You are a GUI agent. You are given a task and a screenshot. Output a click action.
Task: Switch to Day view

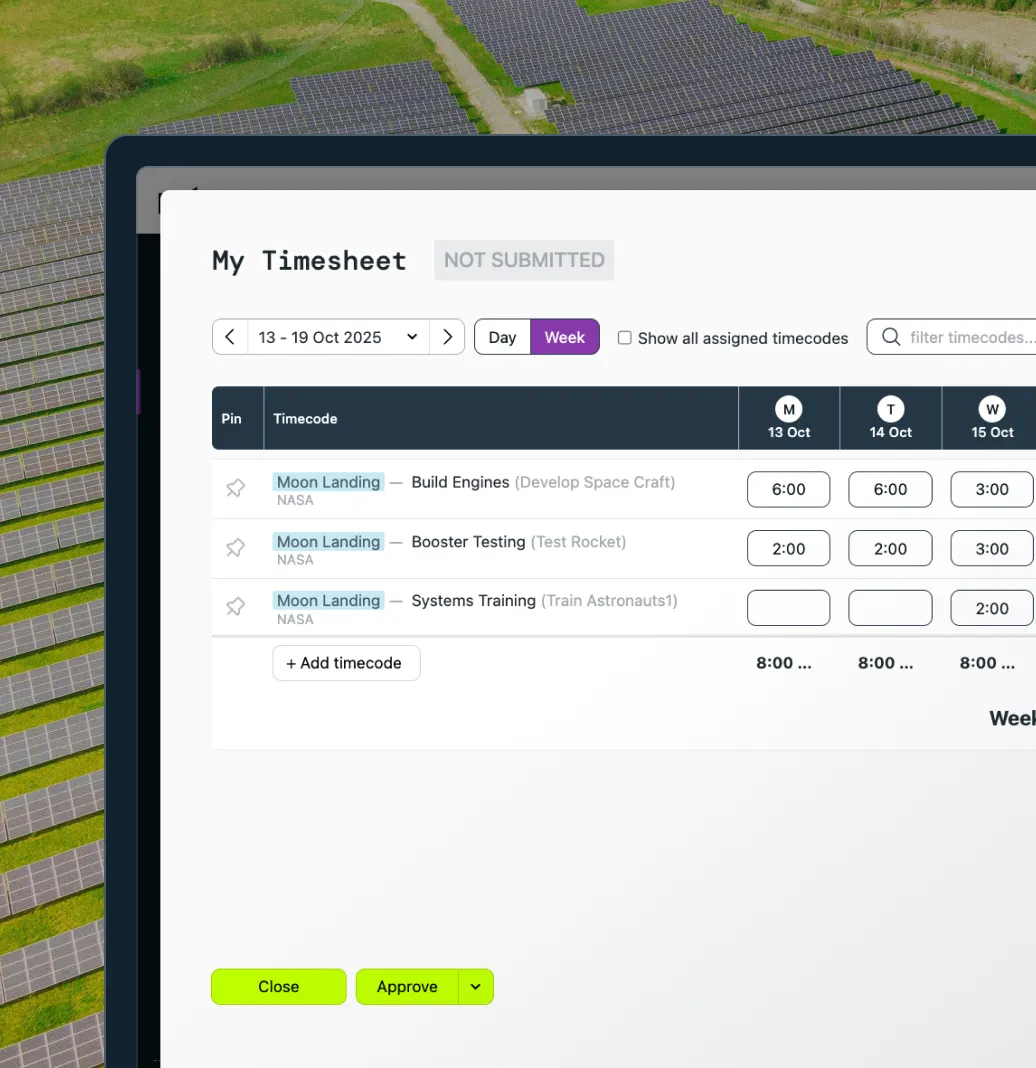click(x=503, y=337)
